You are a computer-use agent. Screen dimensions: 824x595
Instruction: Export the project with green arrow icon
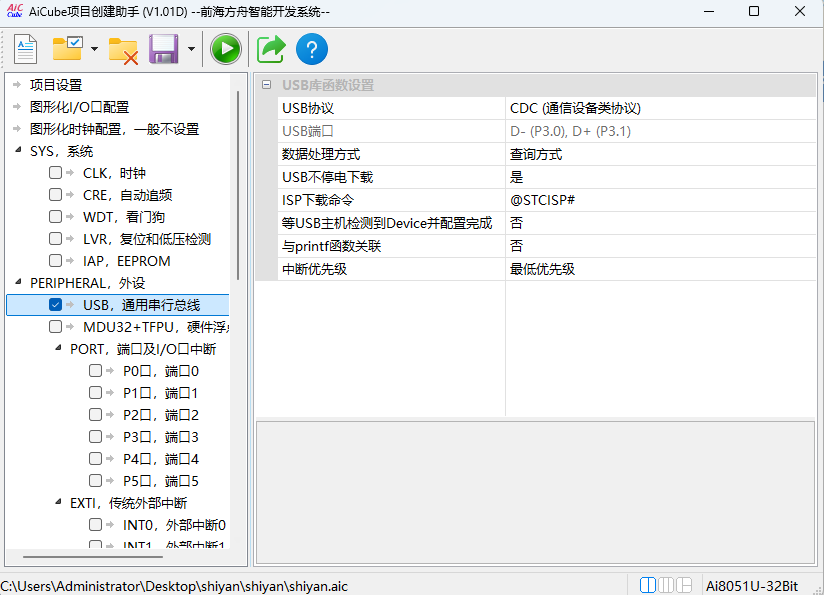click(270, 48)
